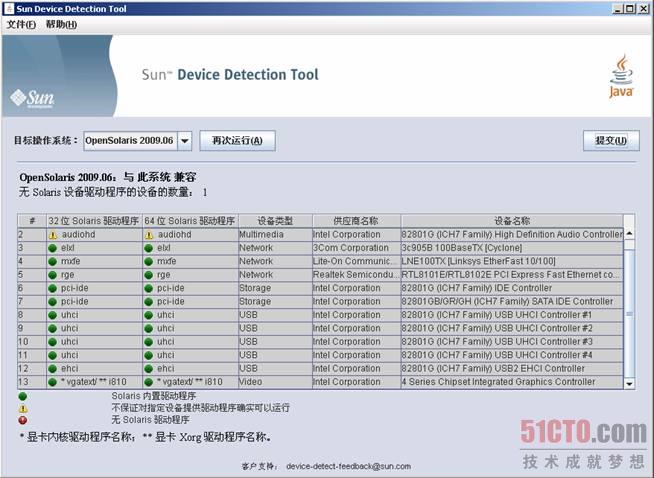
Task: Click the device-detect-feedback@sun.com support email
Action: [349, 466]
